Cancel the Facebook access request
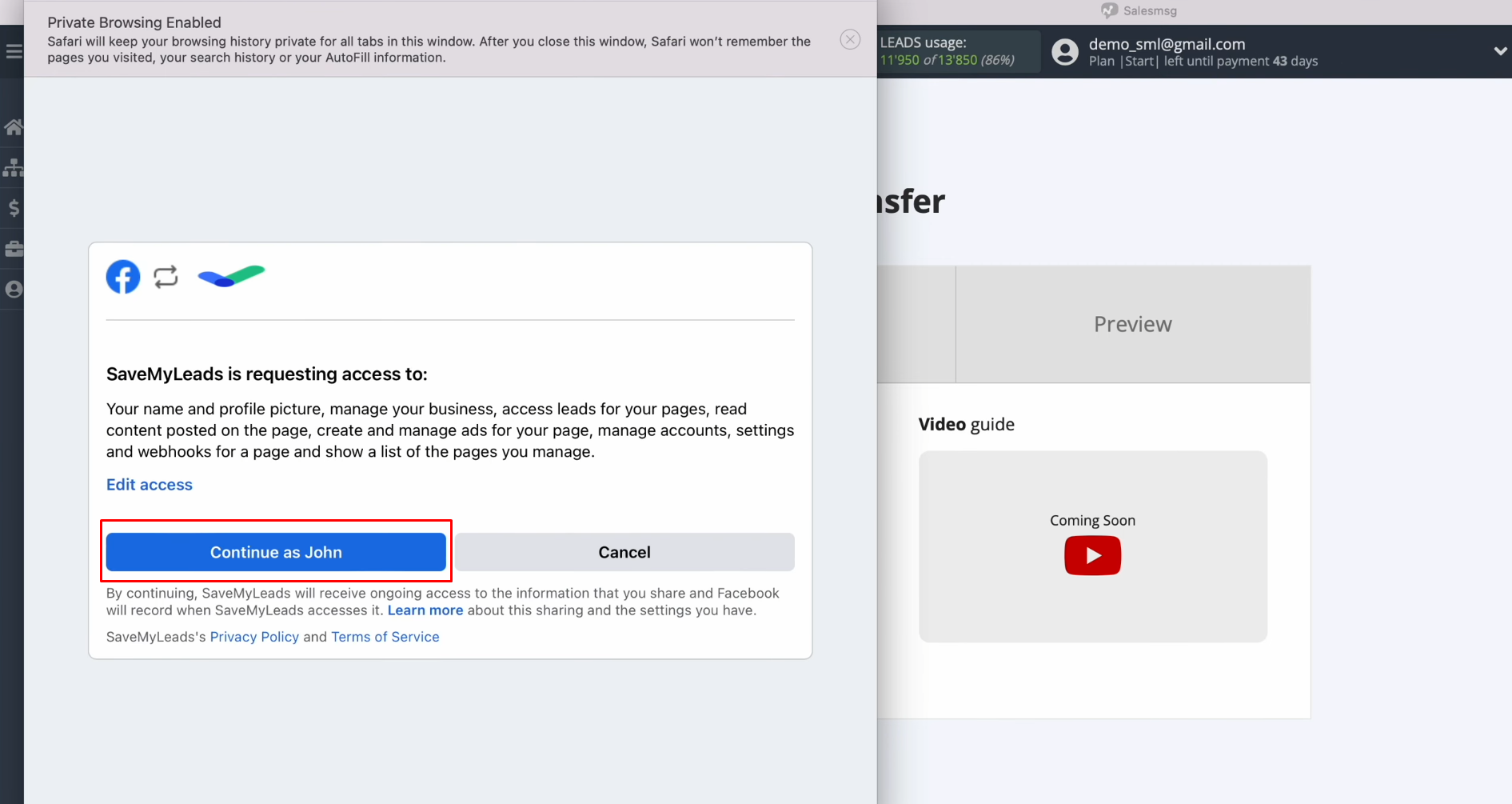The image size is (1512, 804). [624, 552]
